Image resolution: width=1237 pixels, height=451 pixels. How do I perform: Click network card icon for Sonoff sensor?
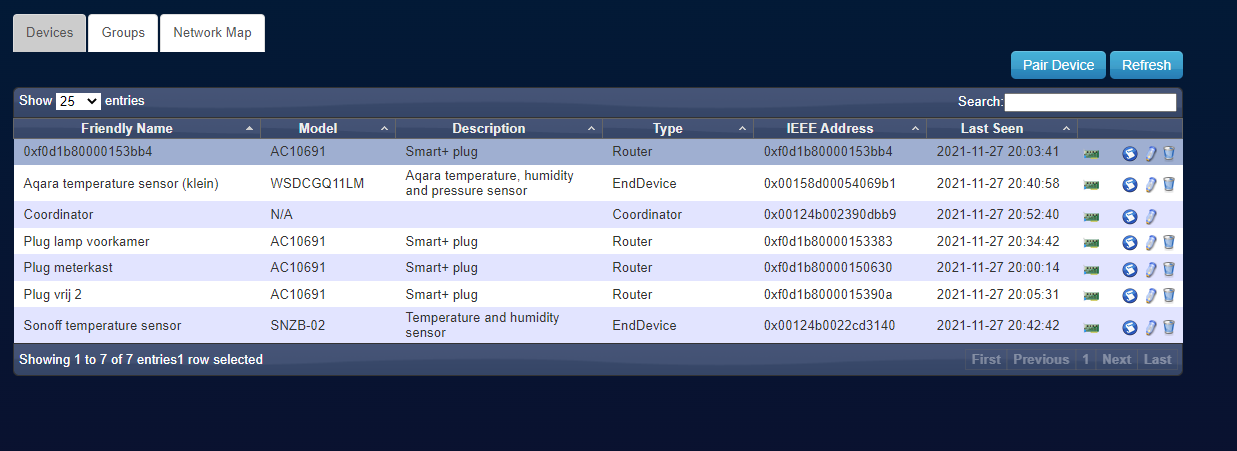click(x=1091, y=327)
